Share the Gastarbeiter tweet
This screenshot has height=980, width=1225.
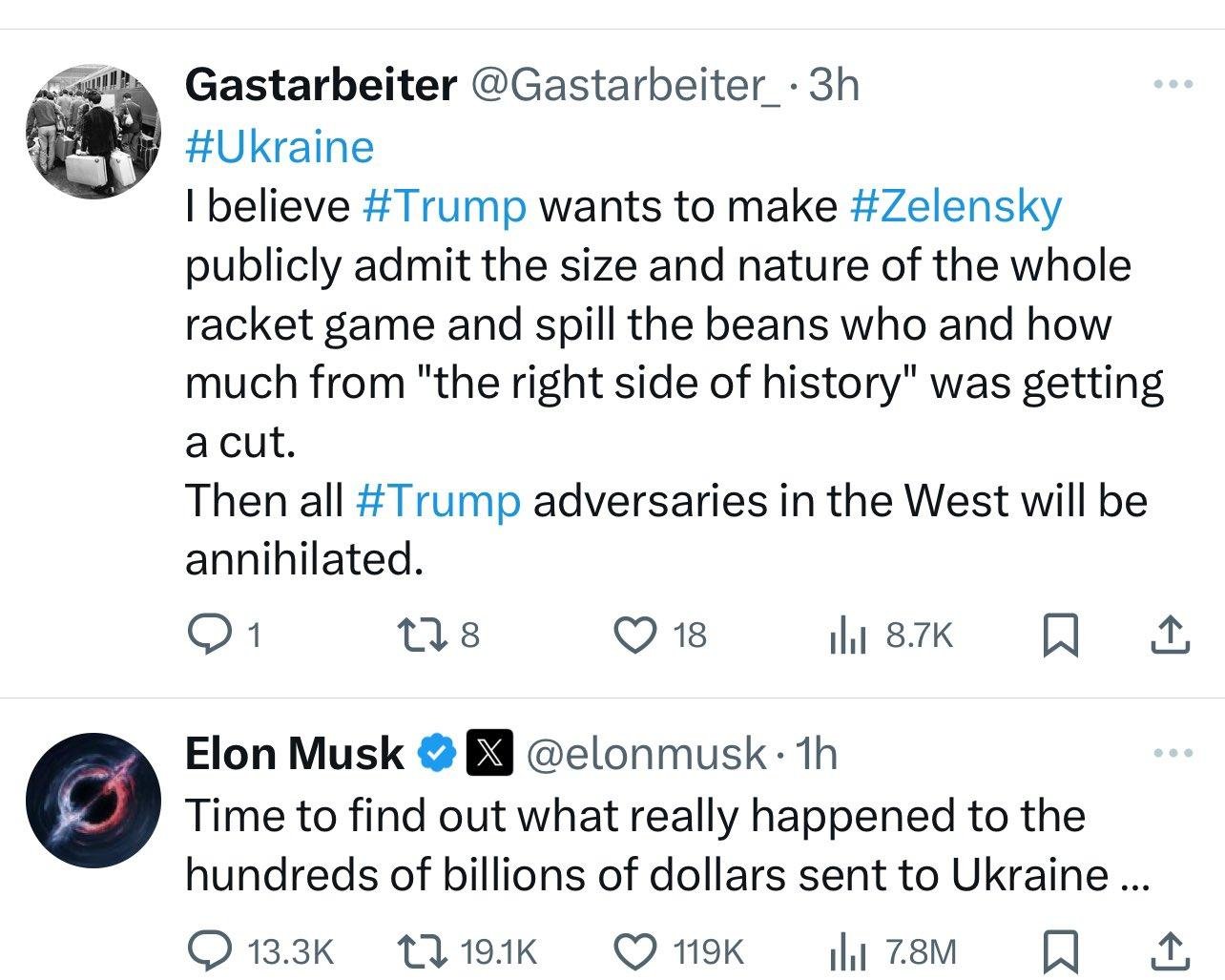tap(1170, 635)
